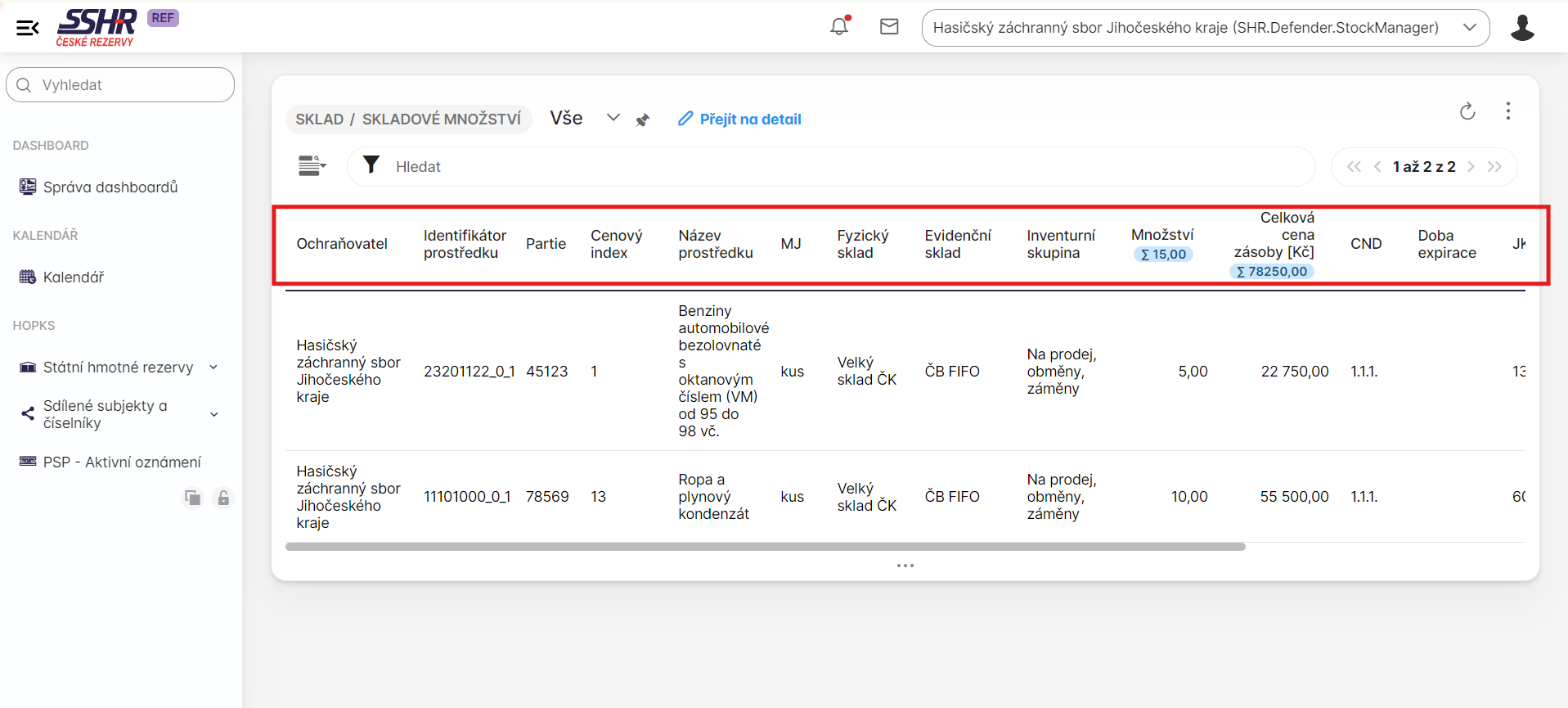This screenshot has height=708, width=1568.
Task: Open Správa dashboardů from the sidebar
Action: pyautogui.click(x=110, y=187)
